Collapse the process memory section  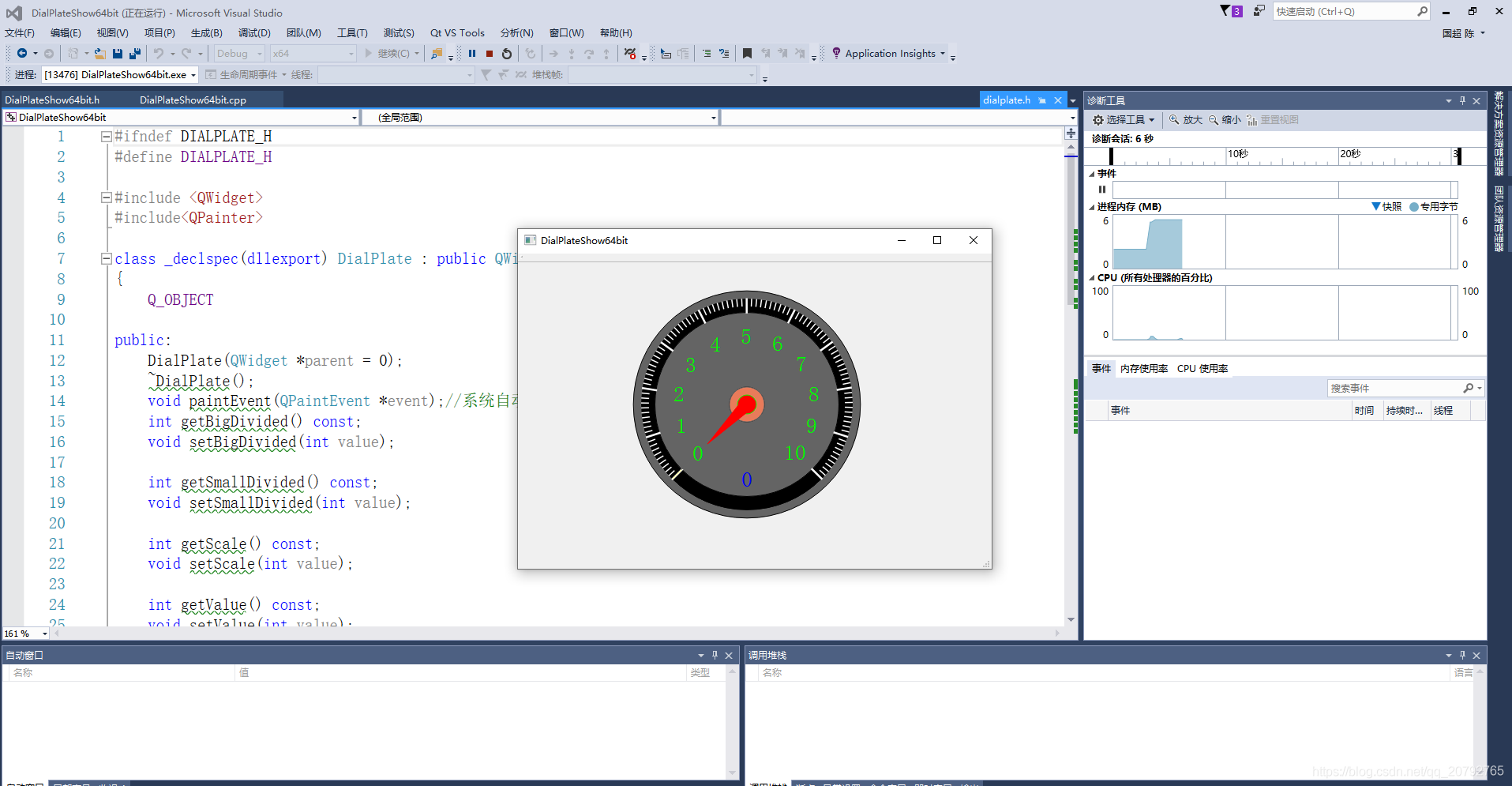coord(1092,207)
